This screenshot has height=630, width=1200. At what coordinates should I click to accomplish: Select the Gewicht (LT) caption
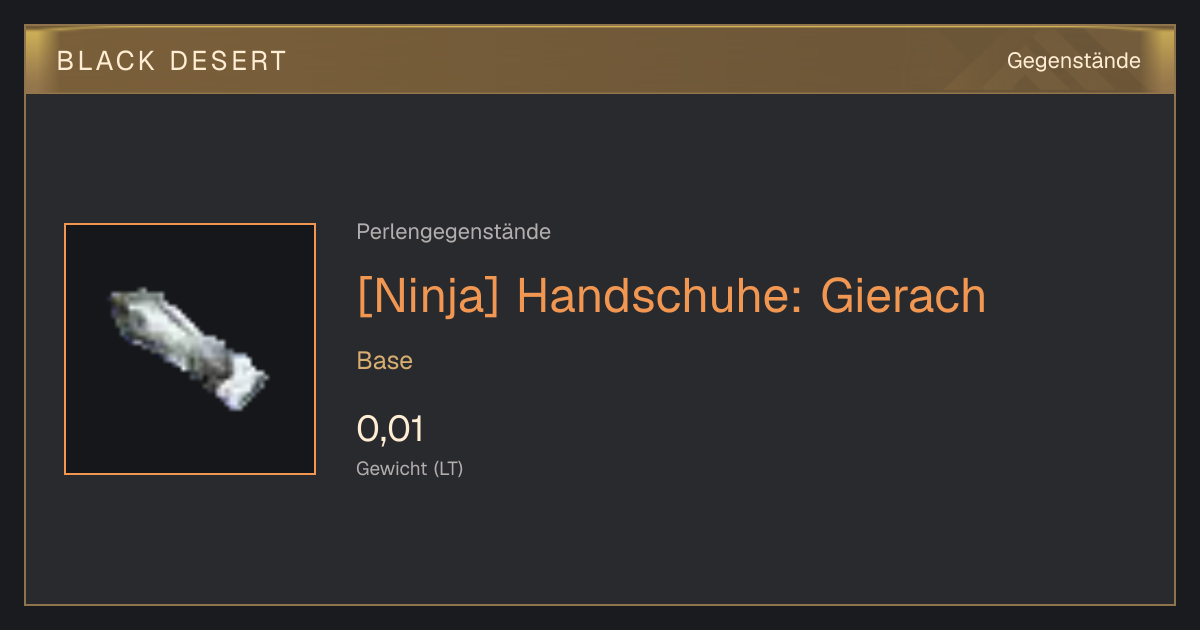409,468
